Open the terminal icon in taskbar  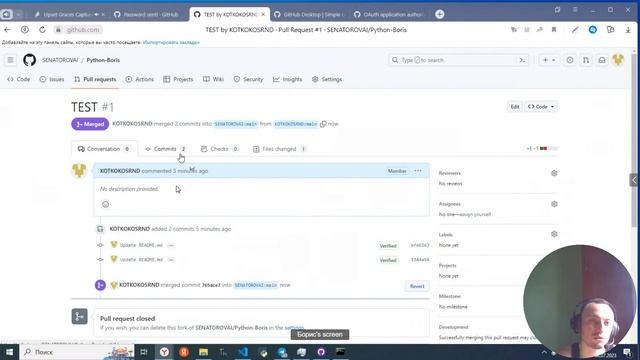pyautogui.click(x=341, y=352)
